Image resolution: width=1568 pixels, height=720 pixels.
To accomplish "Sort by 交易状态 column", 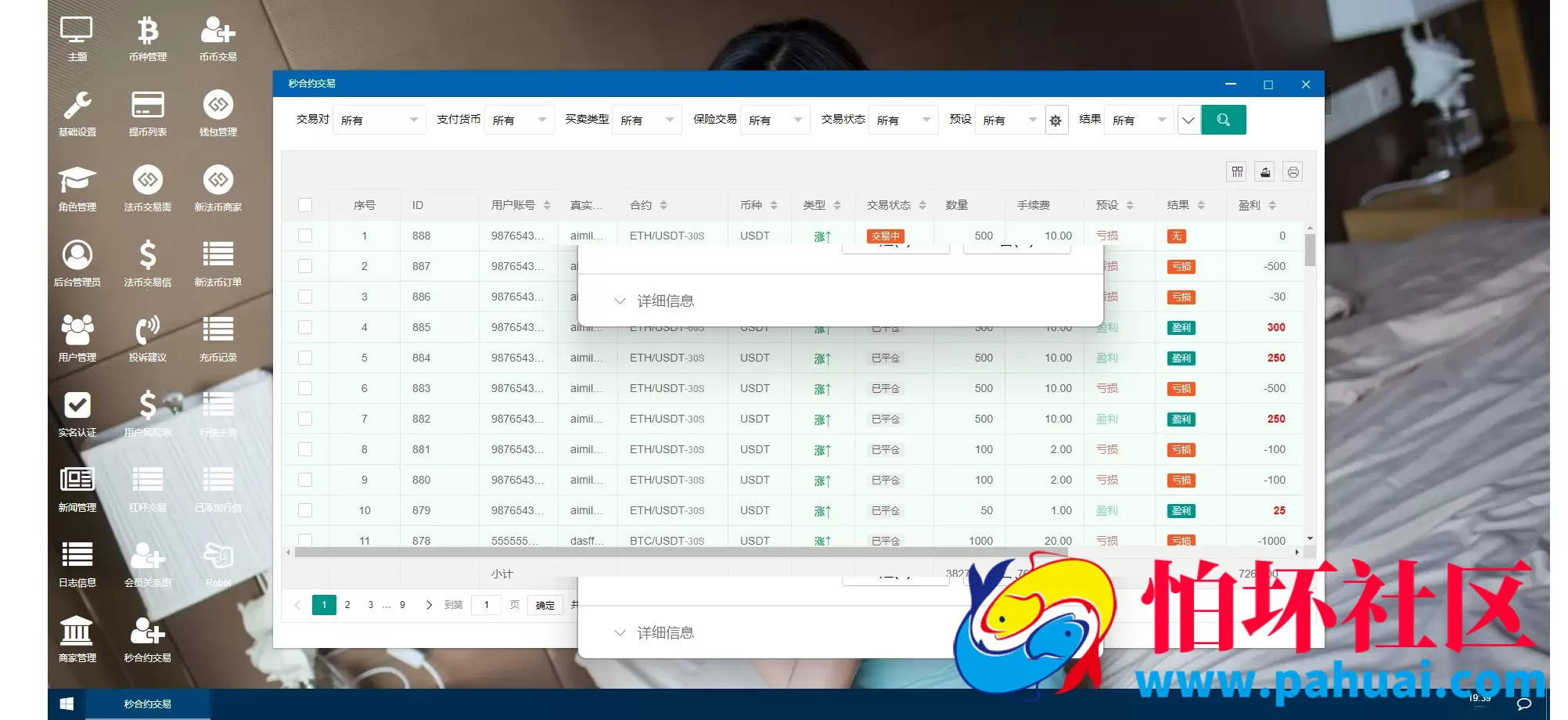I will pos(922,205).
